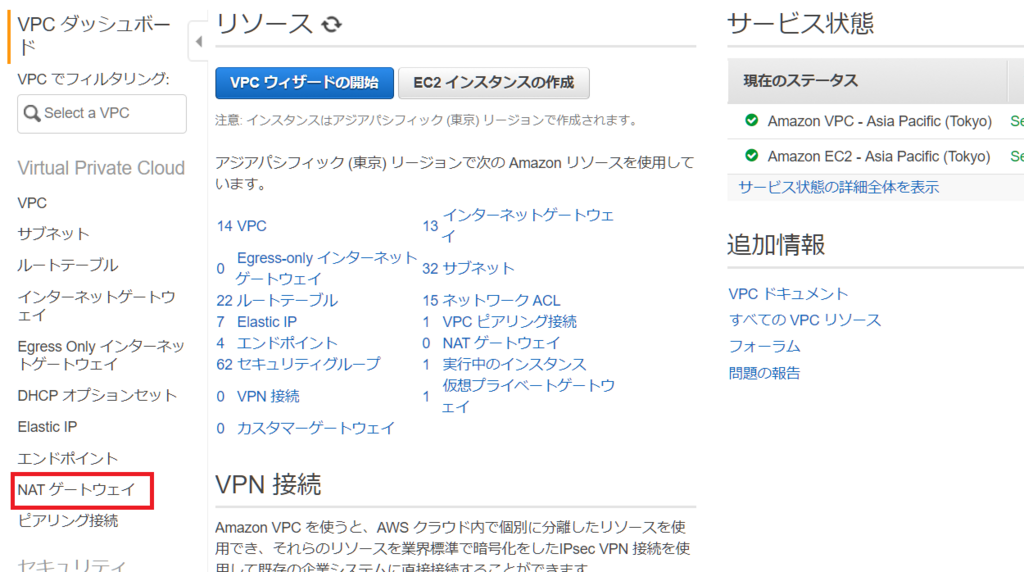This screenshot has height=572, width=1024.
Task: Refresh the resources list icon
Action: [331, 24]
